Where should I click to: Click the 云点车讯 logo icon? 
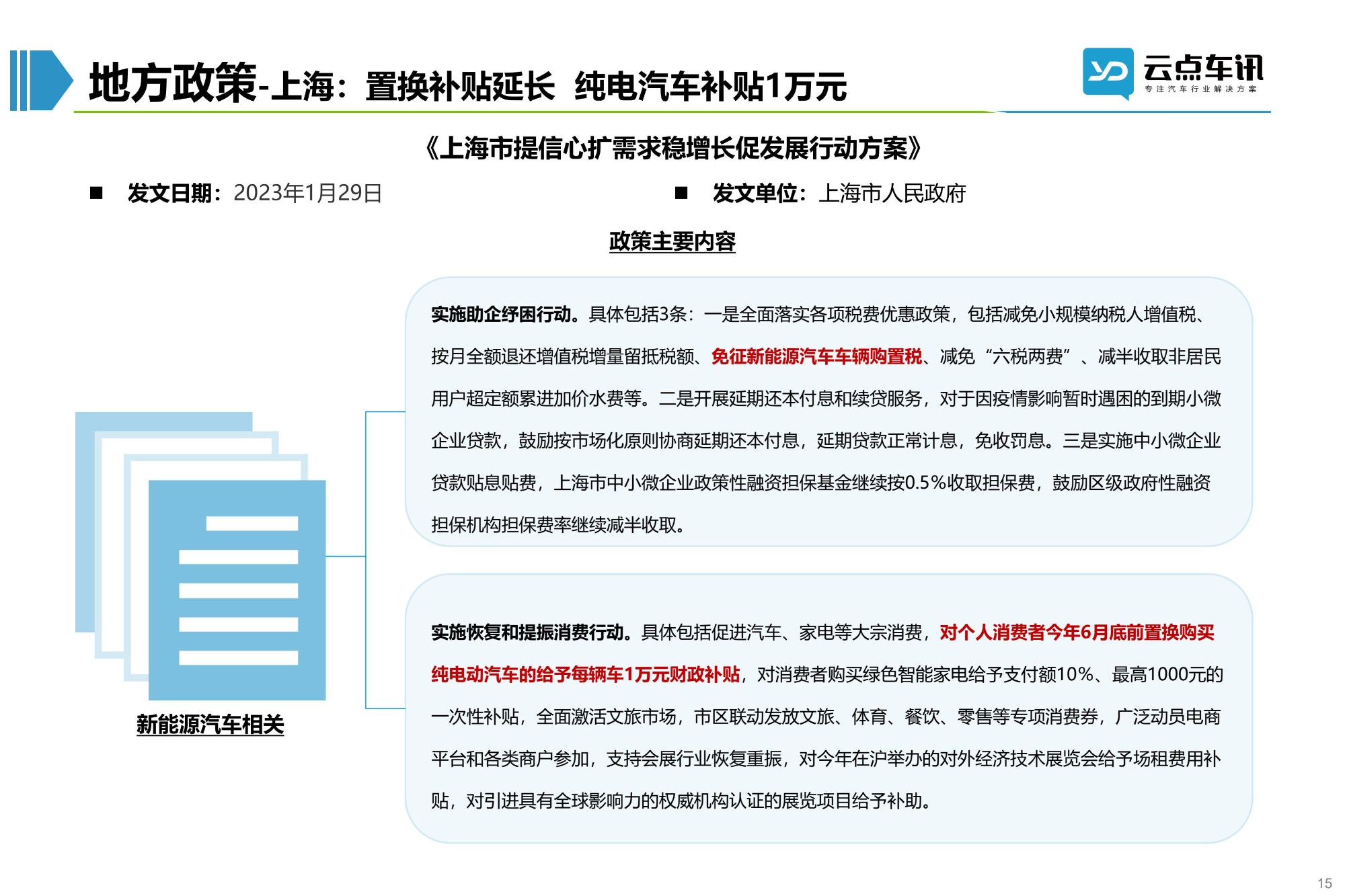(x=1108, y=73)
